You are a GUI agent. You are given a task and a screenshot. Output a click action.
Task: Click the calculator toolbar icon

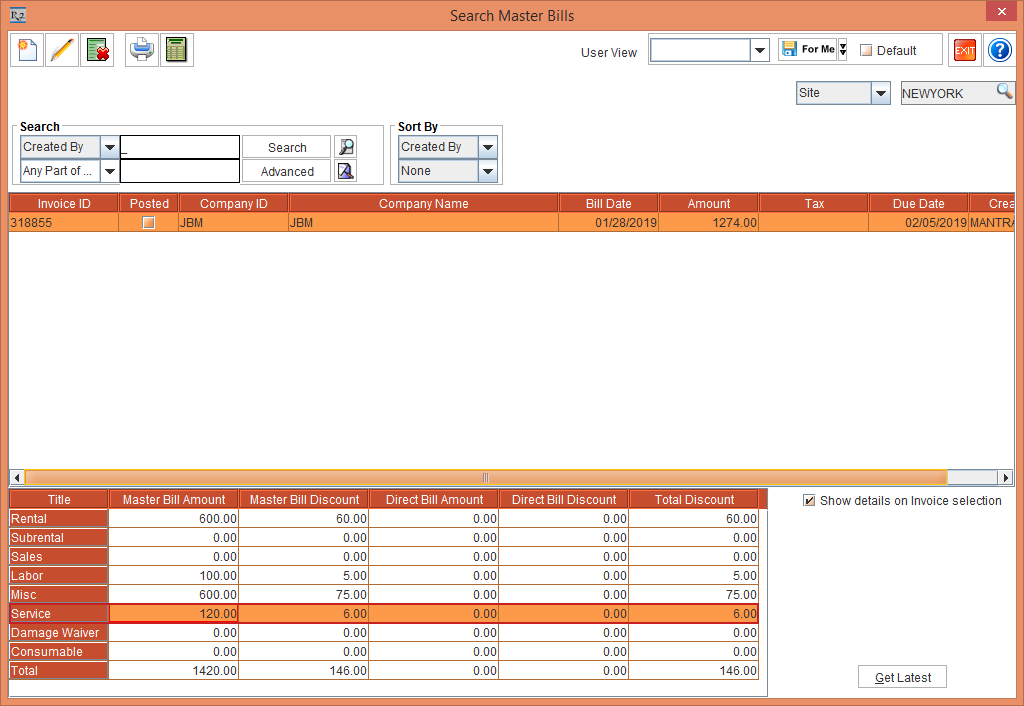point(176,49)
